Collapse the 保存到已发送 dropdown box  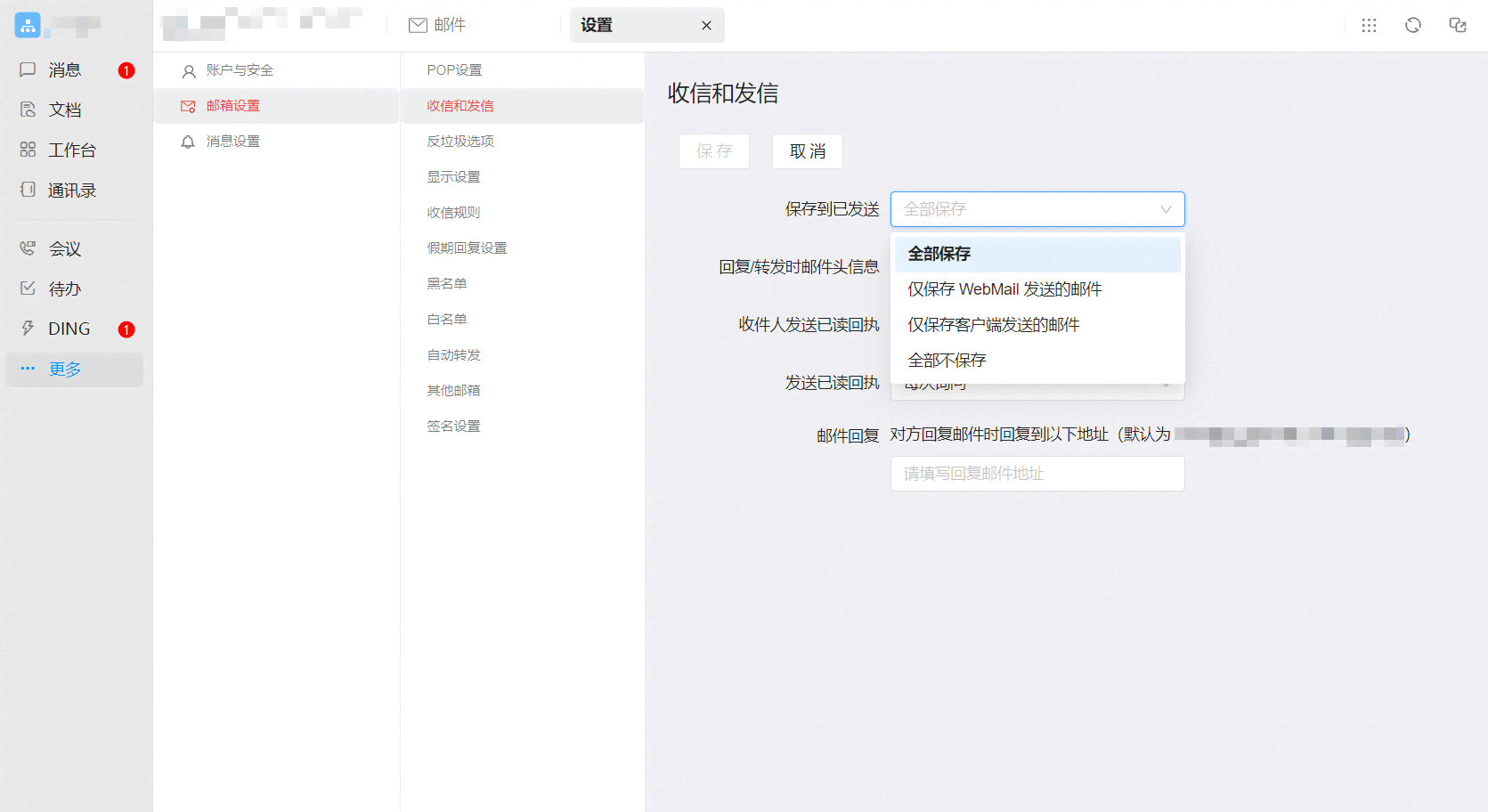[1037, 209]
